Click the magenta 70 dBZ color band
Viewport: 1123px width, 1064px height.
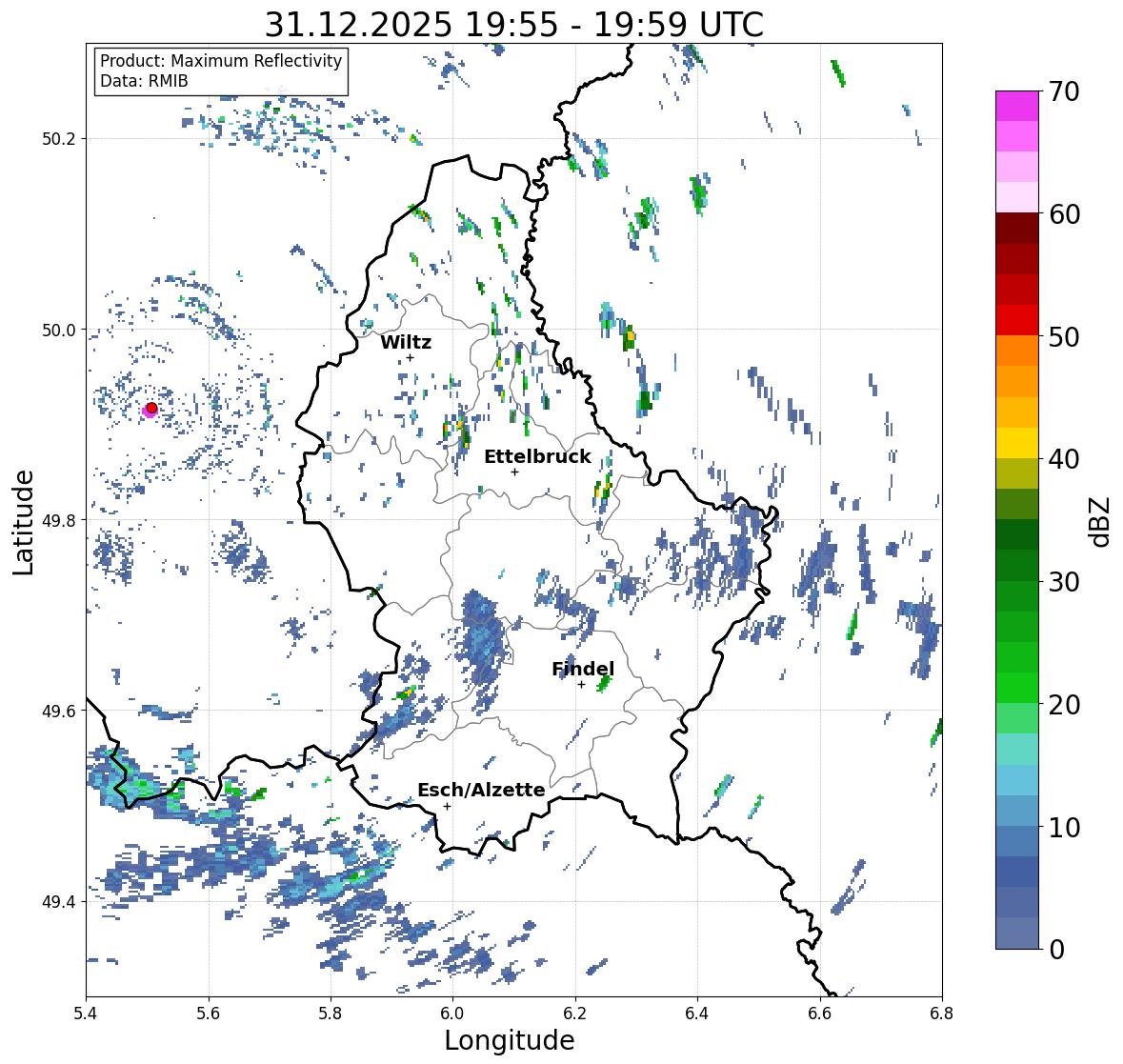(x=1017, y=106)
